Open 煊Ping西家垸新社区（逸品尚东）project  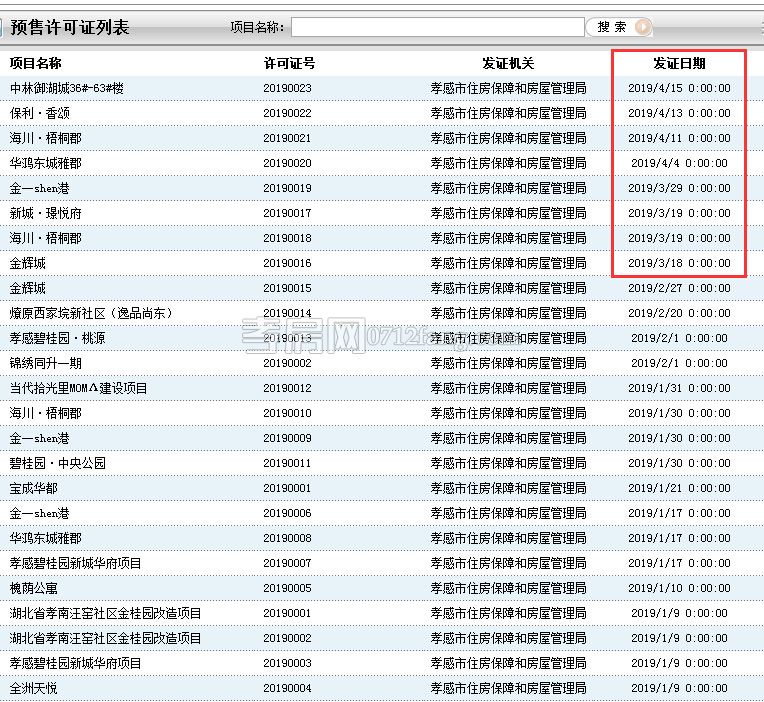[x=91, y=313]
